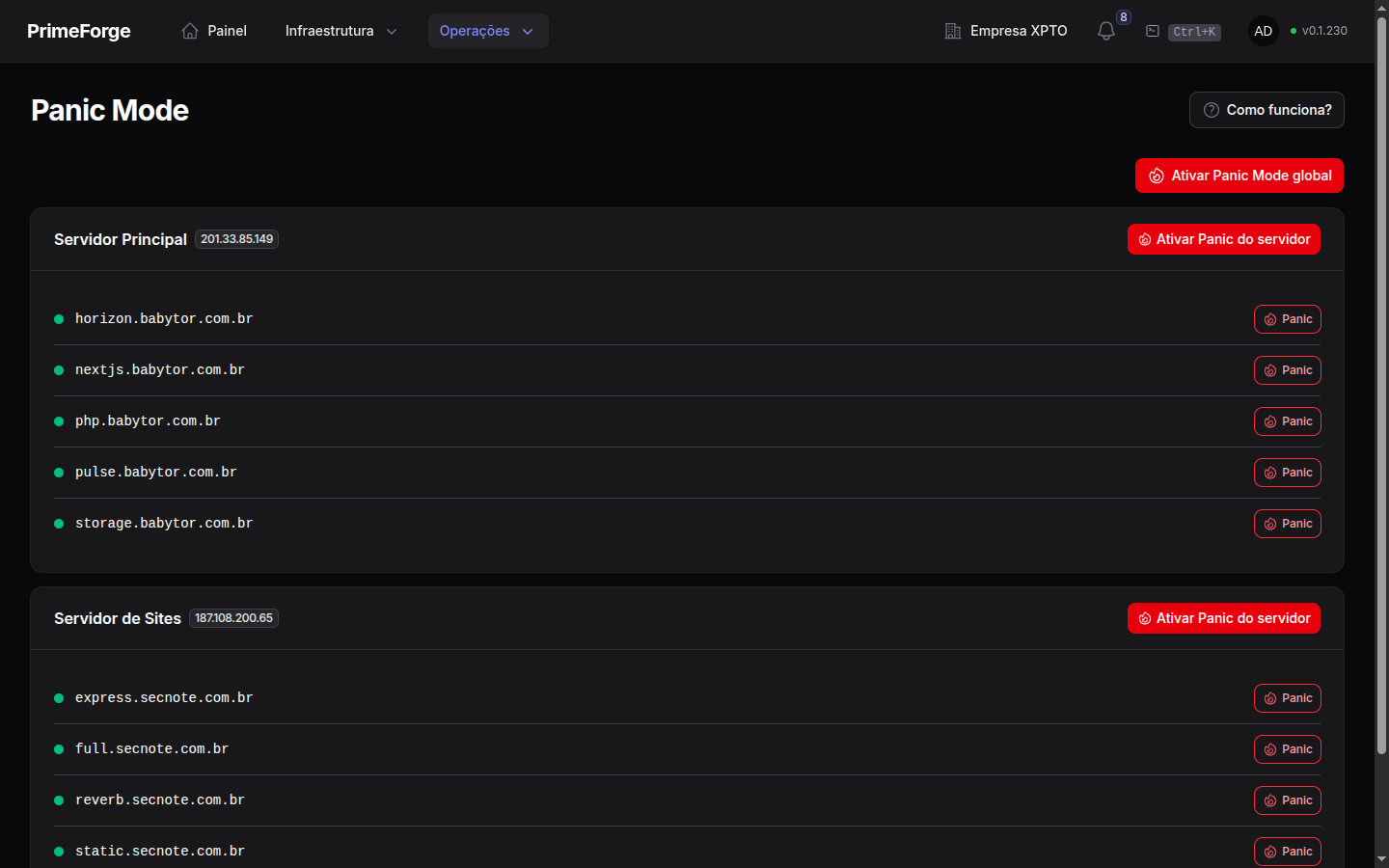Select the storage.babytor.com.br domain text

click(x=164, y=523)
